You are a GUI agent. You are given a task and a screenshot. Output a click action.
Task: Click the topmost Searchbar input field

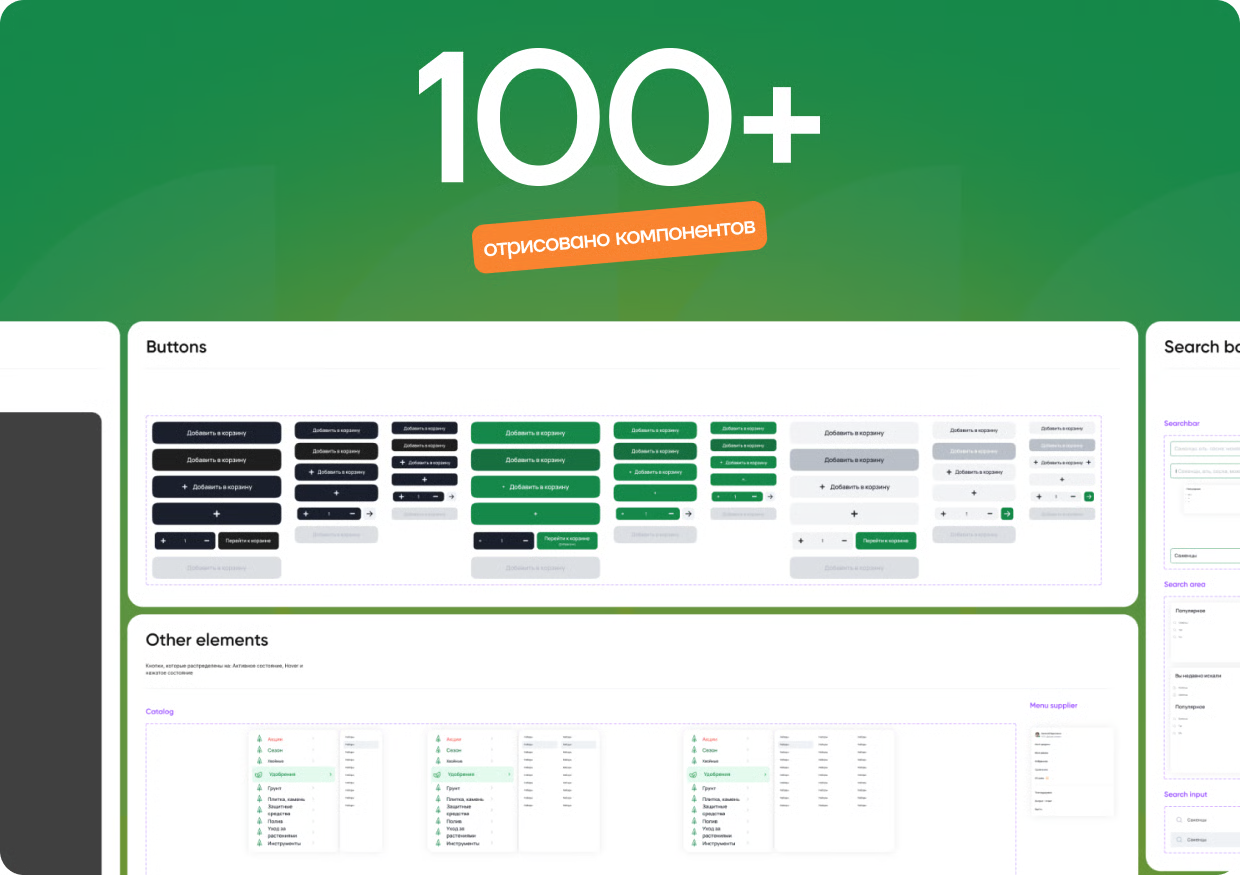(1205, 449)
